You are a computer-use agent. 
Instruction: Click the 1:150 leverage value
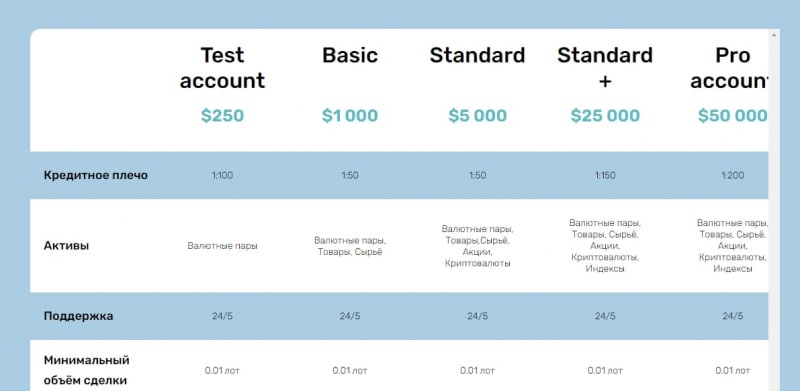coord(605,175)
